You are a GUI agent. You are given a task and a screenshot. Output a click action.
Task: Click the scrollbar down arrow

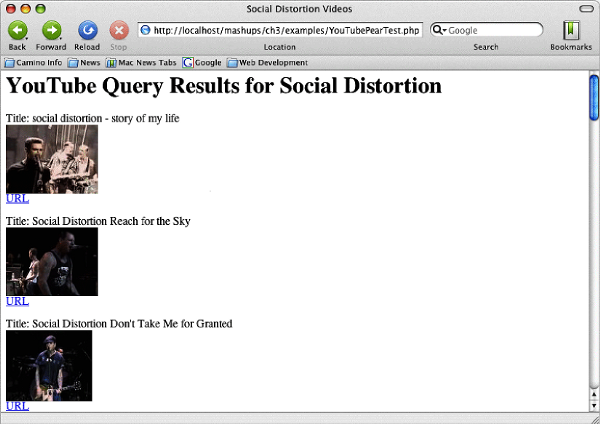pyautogui.click(x=594, y=405)
